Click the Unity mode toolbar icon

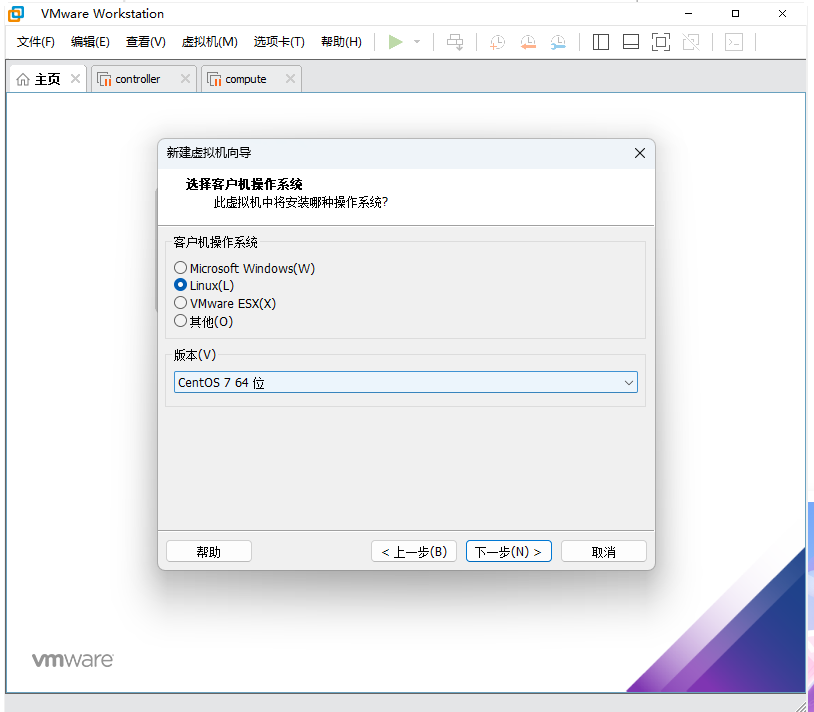pos(691,42)
